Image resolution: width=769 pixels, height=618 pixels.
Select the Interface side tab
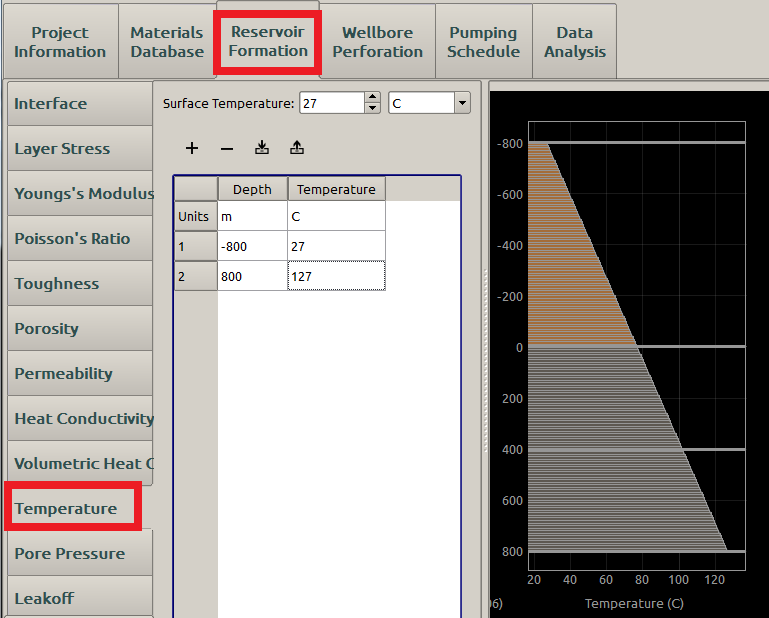[80, 103]
